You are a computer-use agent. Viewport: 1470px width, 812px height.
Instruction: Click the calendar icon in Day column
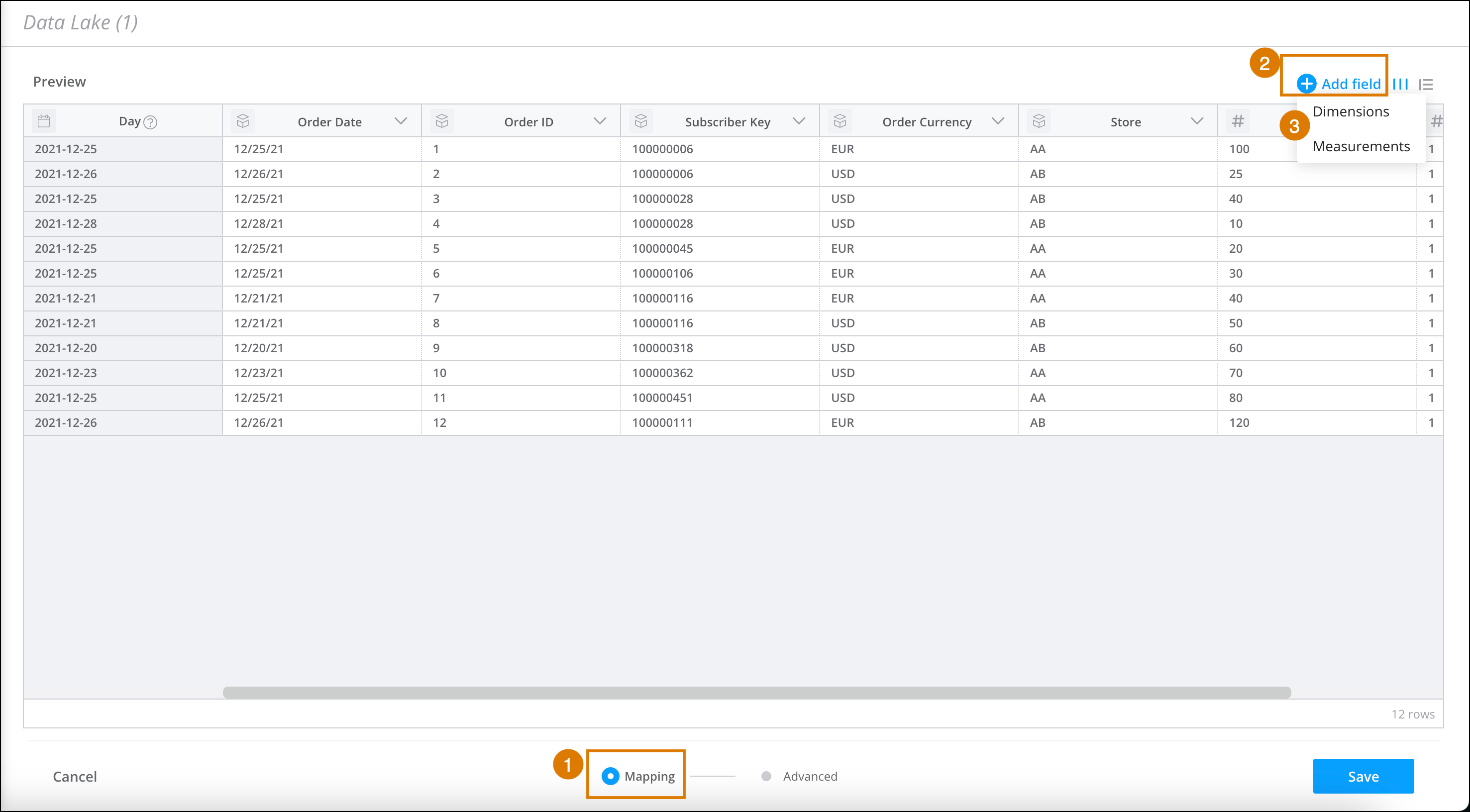44,121
